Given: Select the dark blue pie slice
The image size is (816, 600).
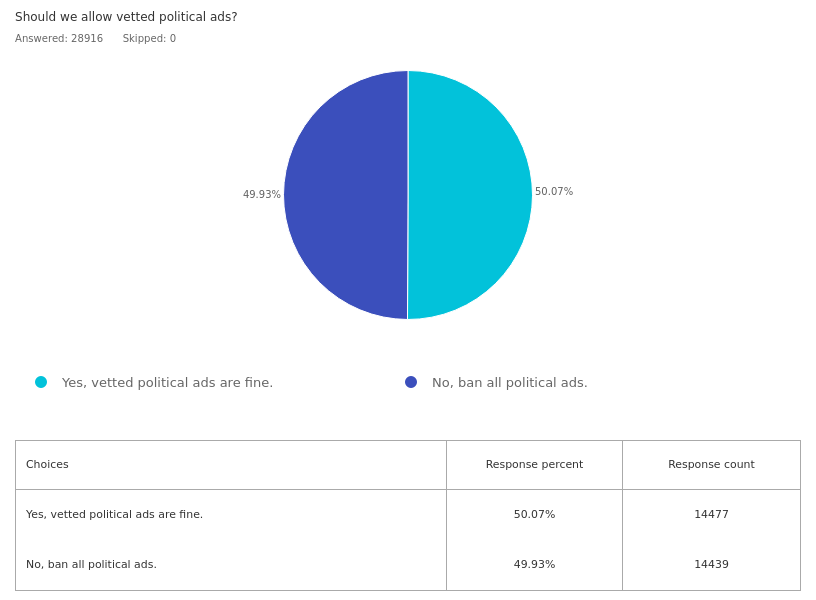Looking at the screenshot, I should pos(346,195).
